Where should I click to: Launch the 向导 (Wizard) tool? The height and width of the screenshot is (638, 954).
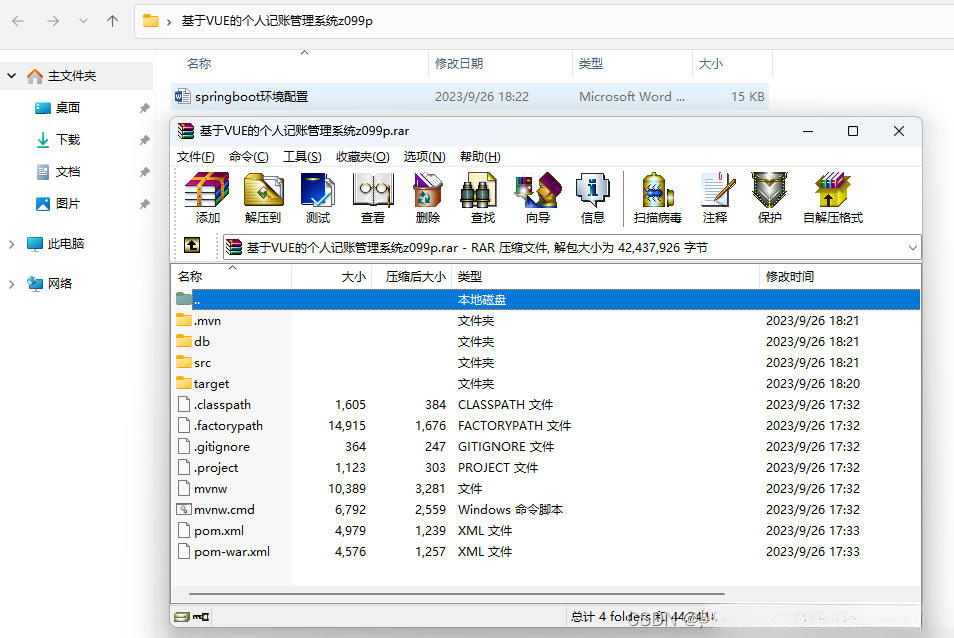tap(537, 197)
